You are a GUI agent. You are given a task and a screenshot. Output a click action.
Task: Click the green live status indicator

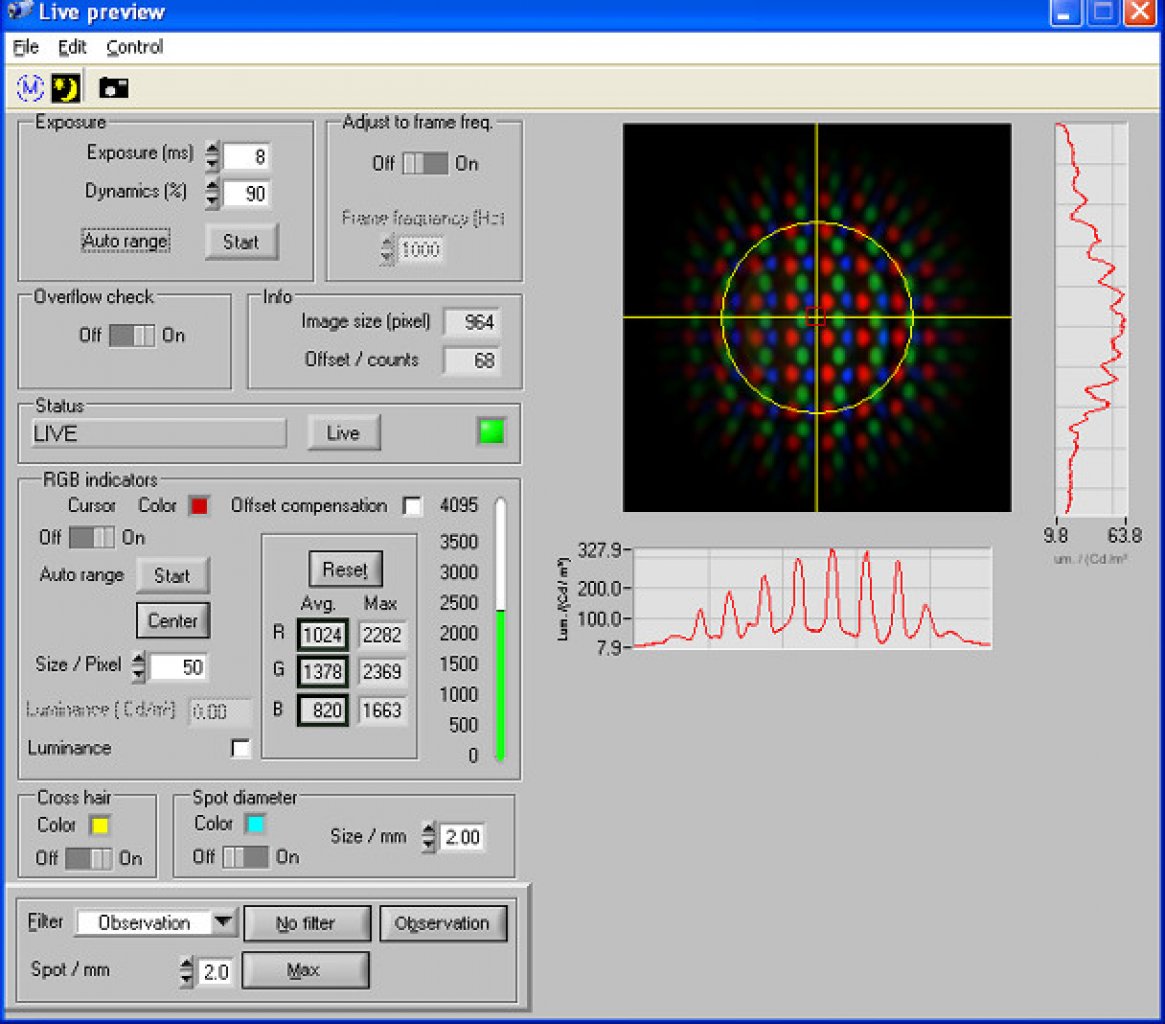click(491, 432)
